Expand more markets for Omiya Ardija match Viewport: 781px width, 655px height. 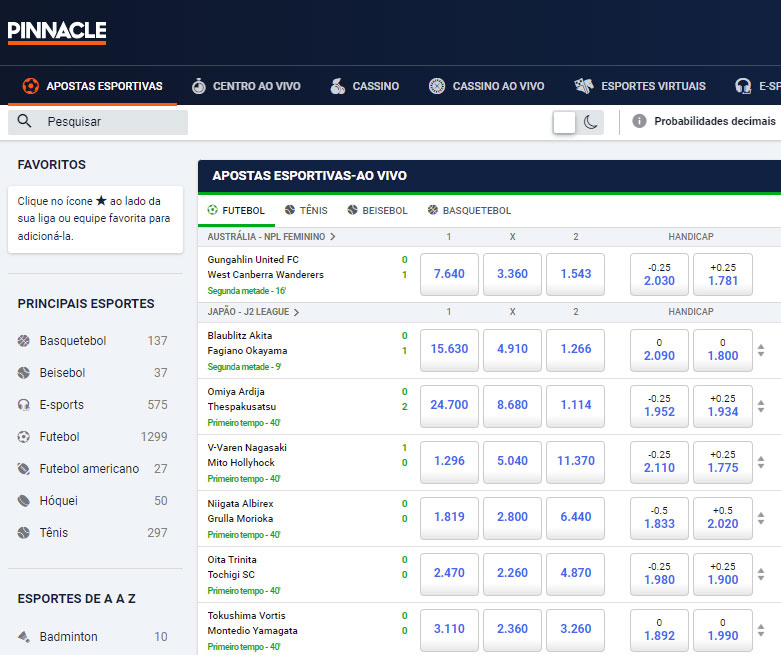pyautogui.click(x=761, y=406)
